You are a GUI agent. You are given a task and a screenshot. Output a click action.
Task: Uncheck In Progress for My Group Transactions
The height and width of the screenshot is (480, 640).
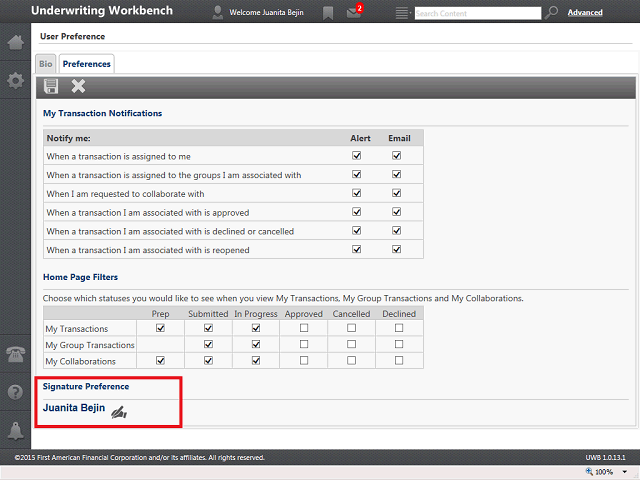click(256, 344)
